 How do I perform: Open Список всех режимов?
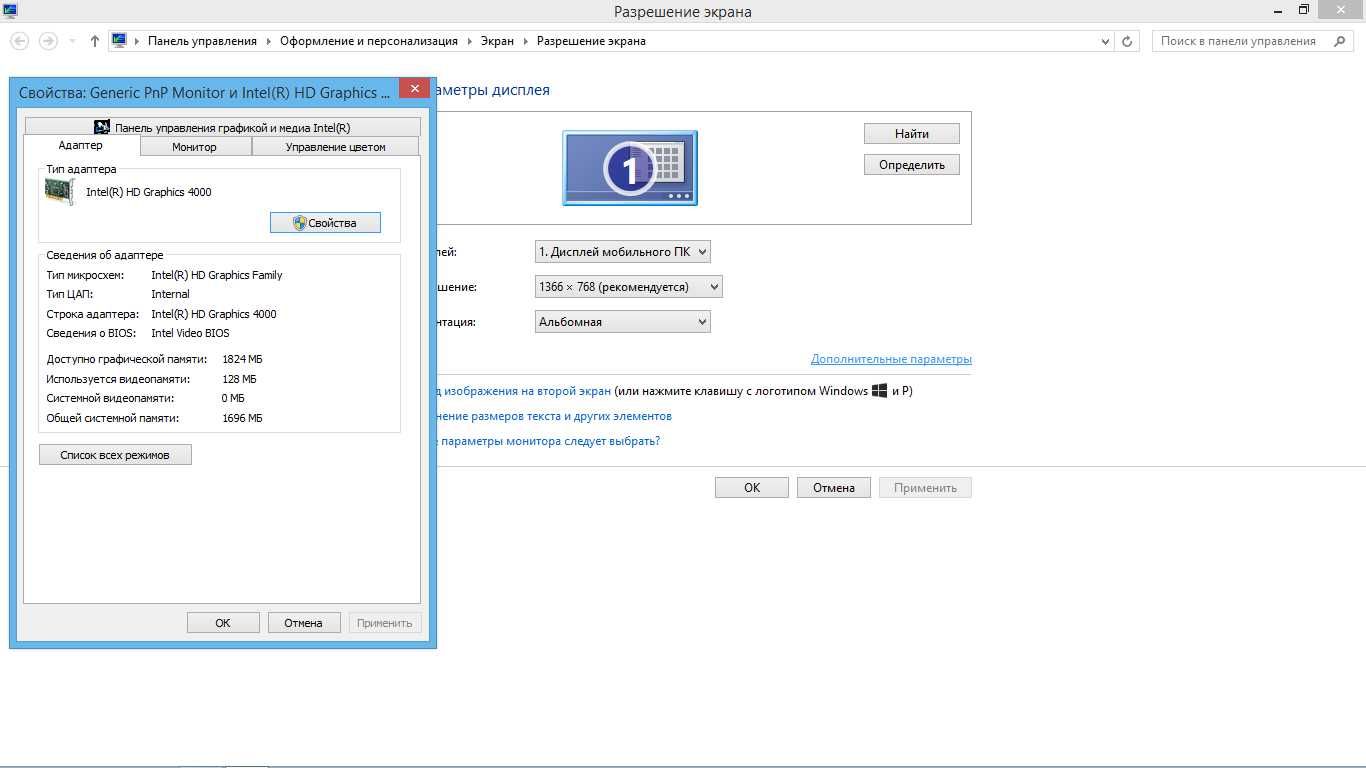(115, 455)
